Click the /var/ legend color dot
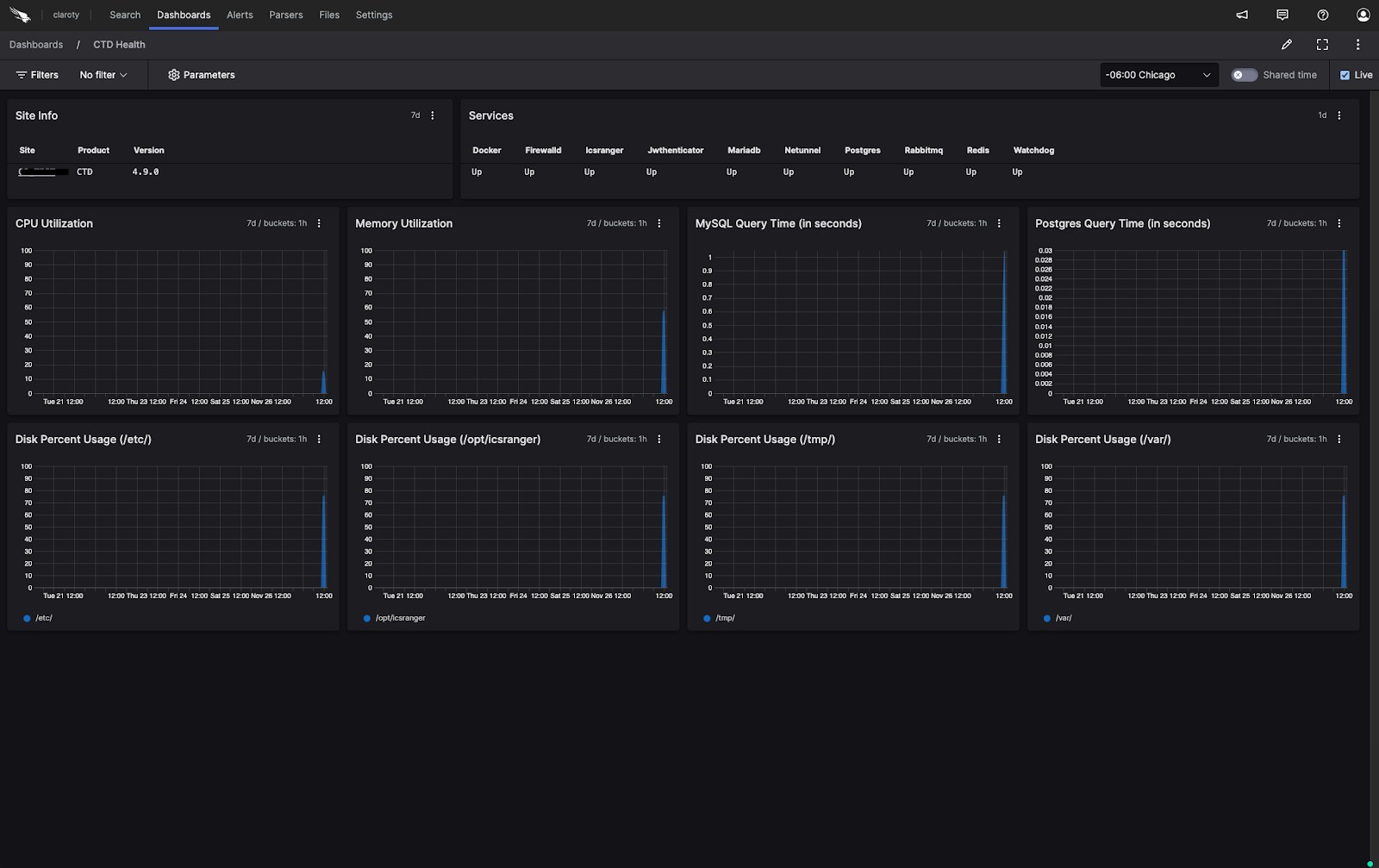 1047,618
